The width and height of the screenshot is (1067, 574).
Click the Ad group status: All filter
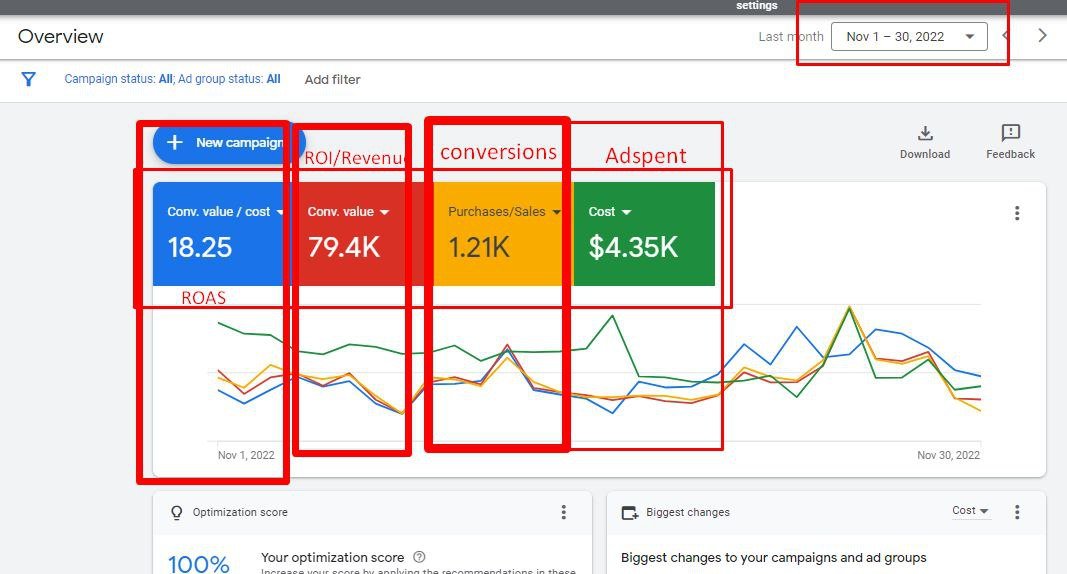(229, 79)
